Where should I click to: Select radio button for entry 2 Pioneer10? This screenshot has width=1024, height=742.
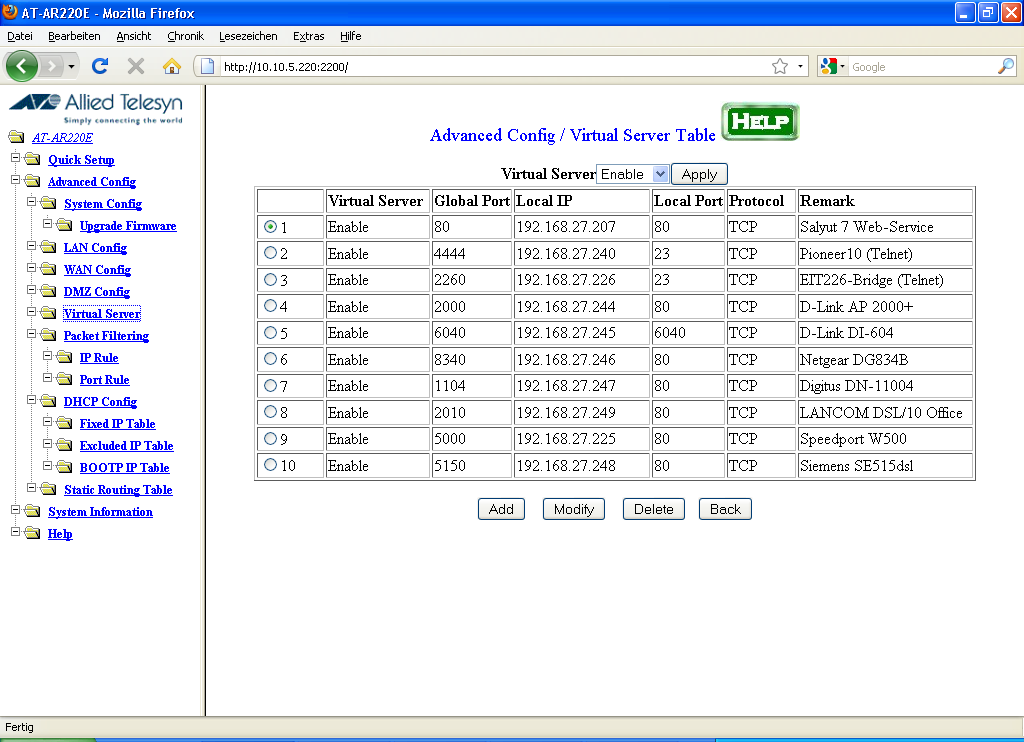(270, 252)
